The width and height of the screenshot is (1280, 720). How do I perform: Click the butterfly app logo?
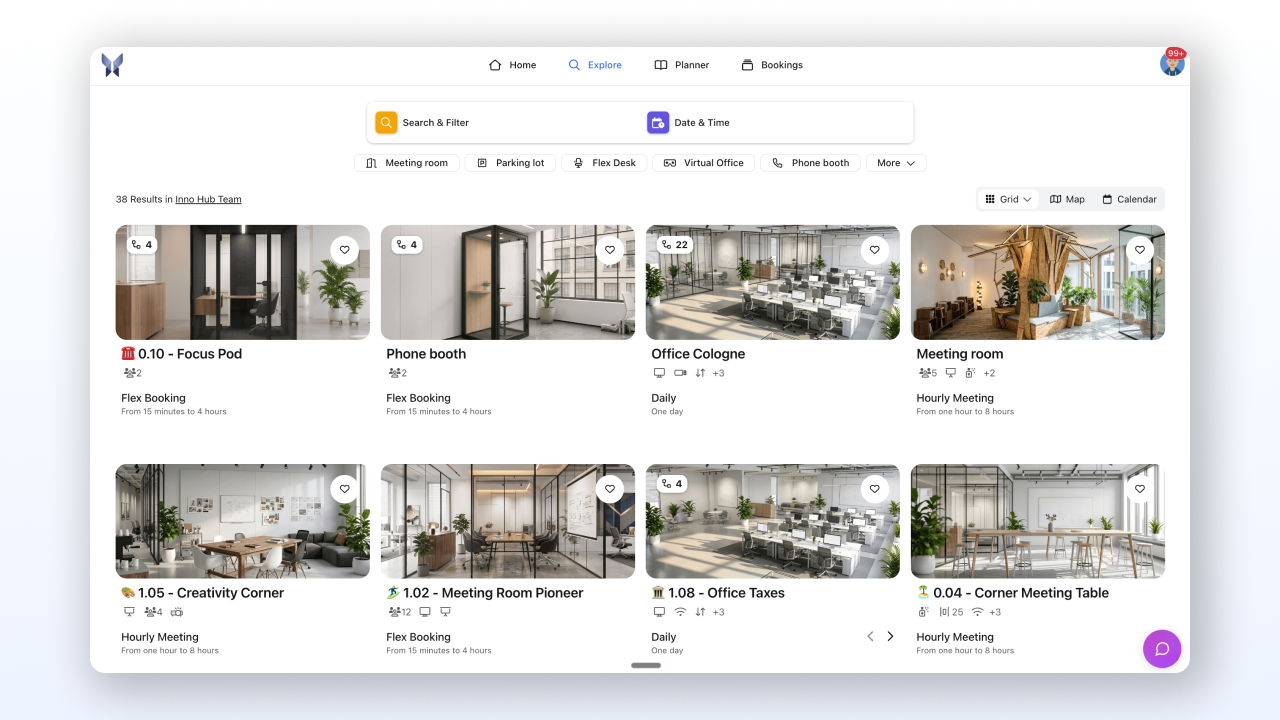[112, 65]
